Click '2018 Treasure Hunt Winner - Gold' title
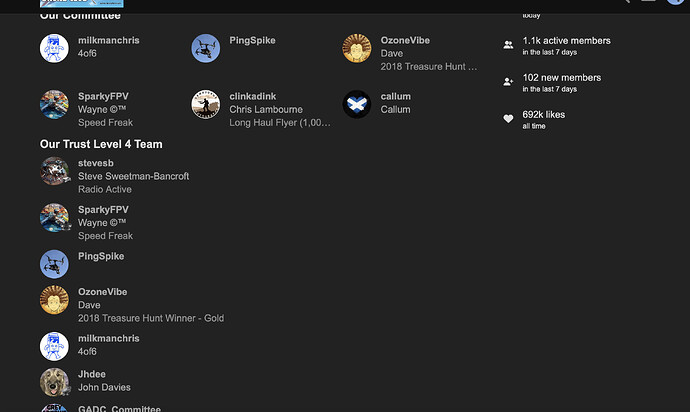The width and height of the screenshot is (690, 412). tap(151, 318)
